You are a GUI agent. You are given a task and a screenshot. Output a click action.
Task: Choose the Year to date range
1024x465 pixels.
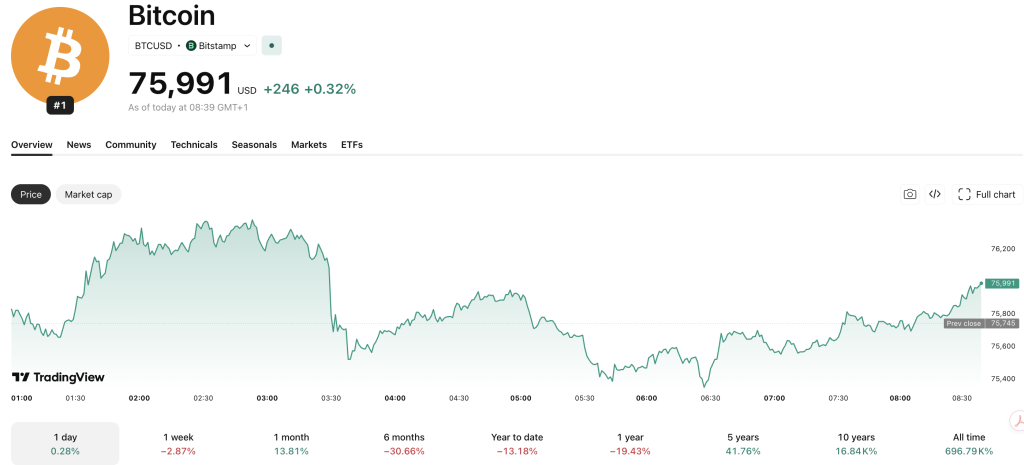pyautogui.click(x=517, y=444)
